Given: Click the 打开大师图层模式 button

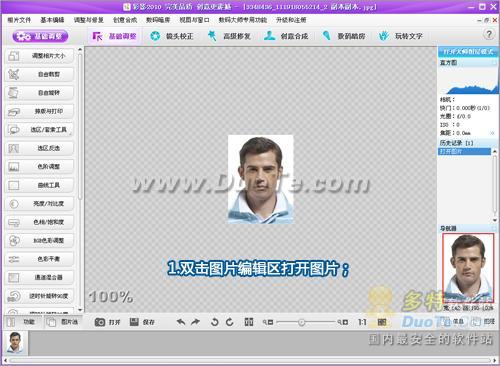Looking at the screenshot, I should pyautogui.click(x=468, y=52).
